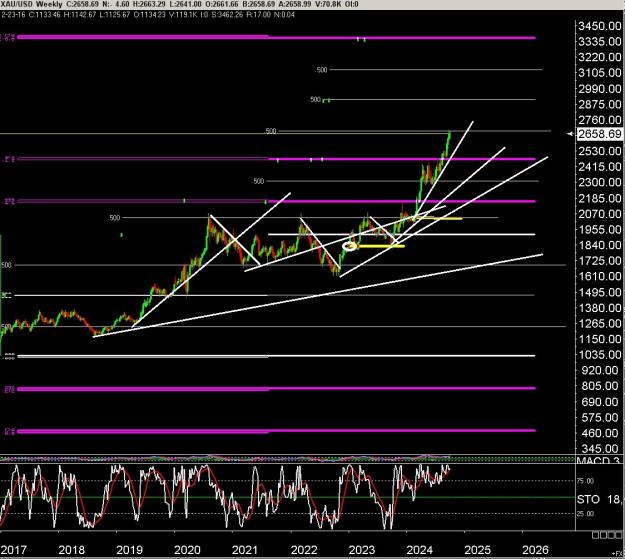
Task: Click the highlighted current price label 2658.69
Action: pyautogui.click(x=599, y=134)
